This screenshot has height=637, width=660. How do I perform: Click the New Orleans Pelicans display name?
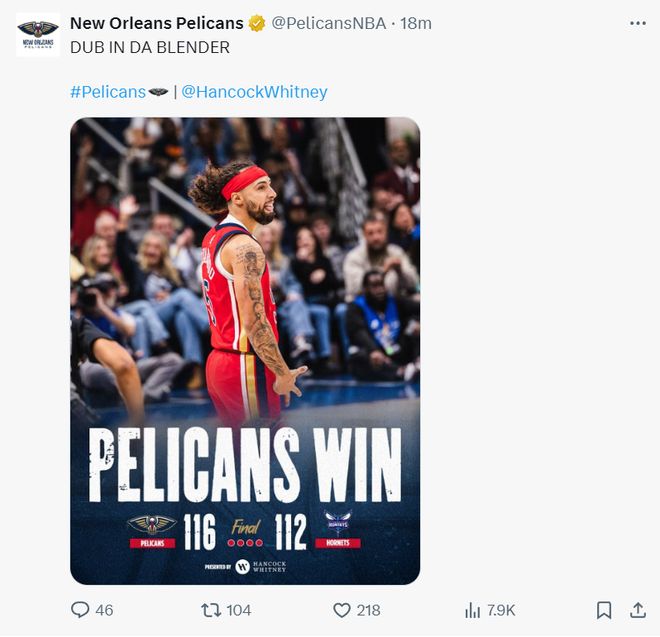(157, 23)
